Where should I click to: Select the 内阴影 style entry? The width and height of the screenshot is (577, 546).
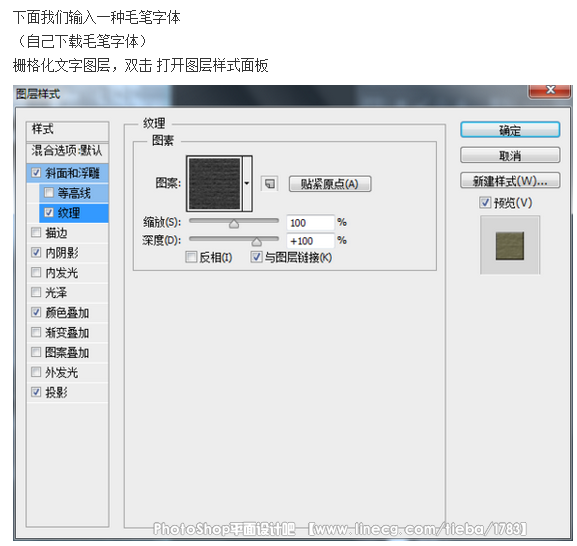point(68,252)
